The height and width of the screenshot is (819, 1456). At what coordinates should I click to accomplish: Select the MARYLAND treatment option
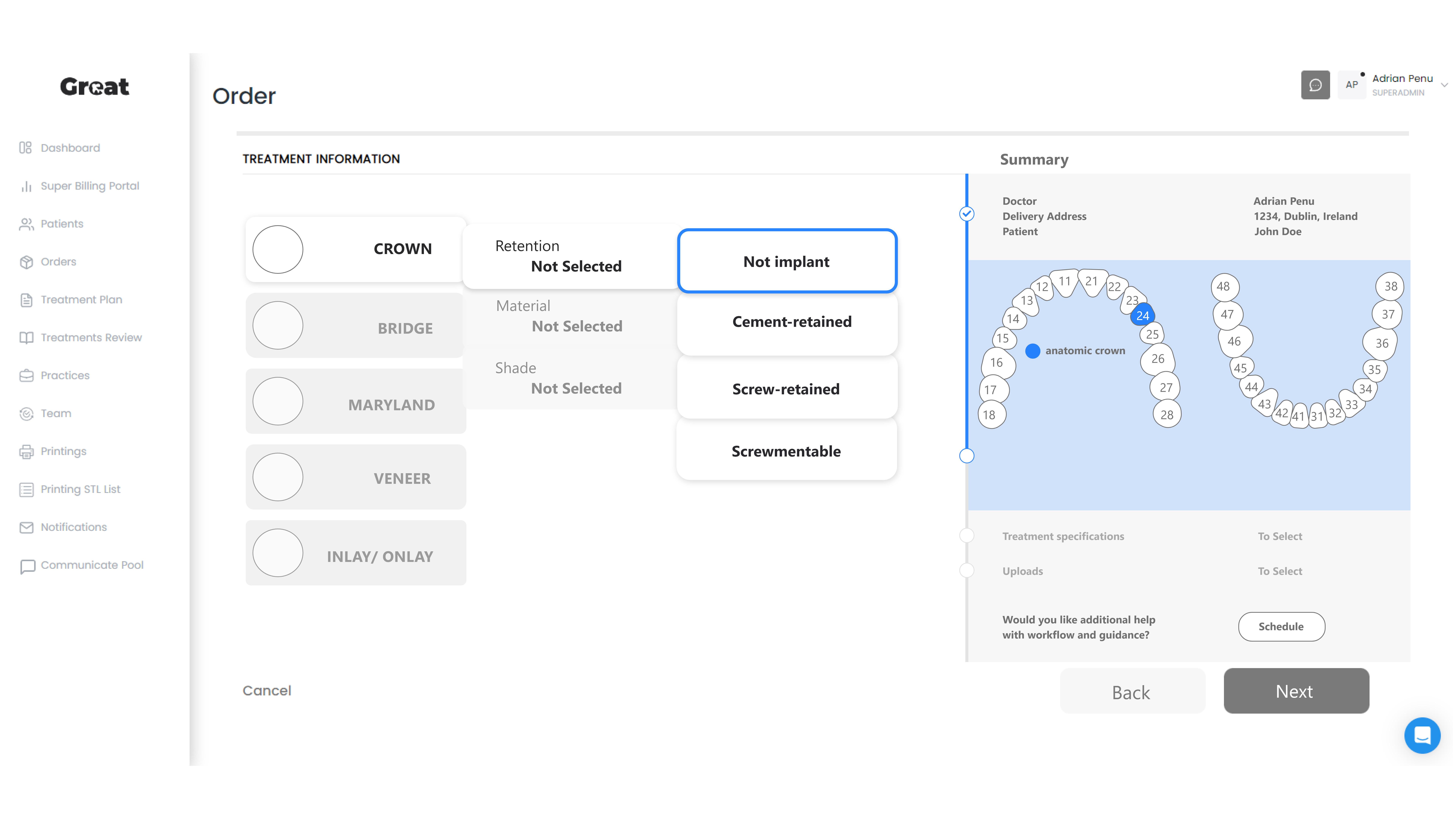coord(355,401)
